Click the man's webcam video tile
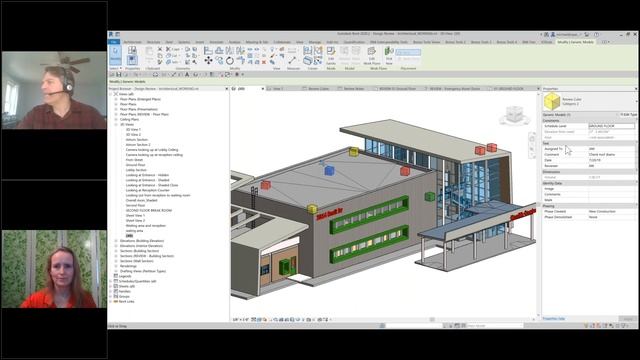Viewport: 640px width, 360px height. 54,90
